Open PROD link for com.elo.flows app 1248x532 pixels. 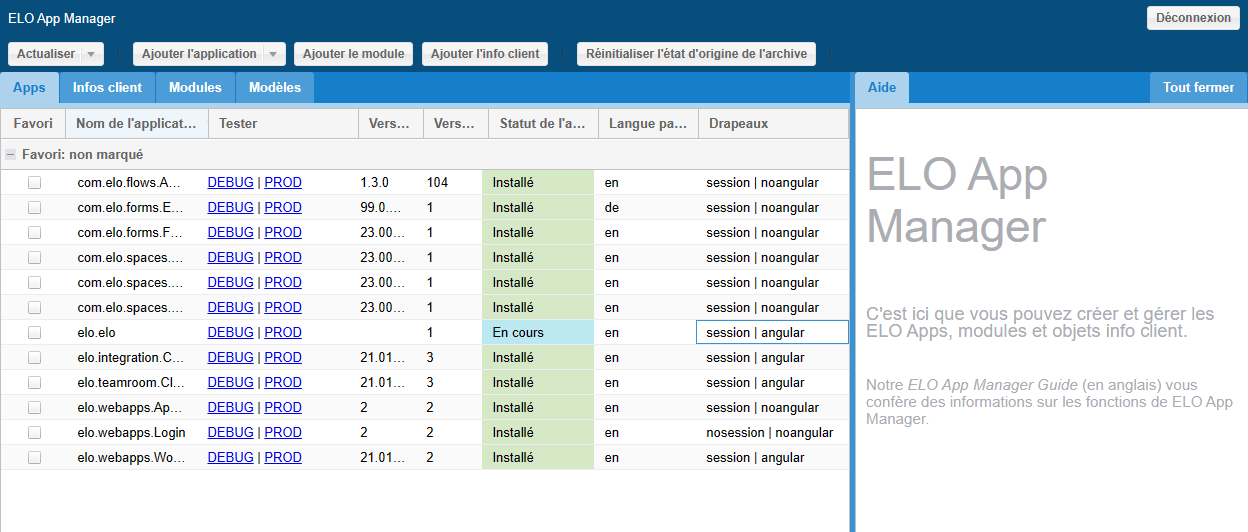[283, 183]
